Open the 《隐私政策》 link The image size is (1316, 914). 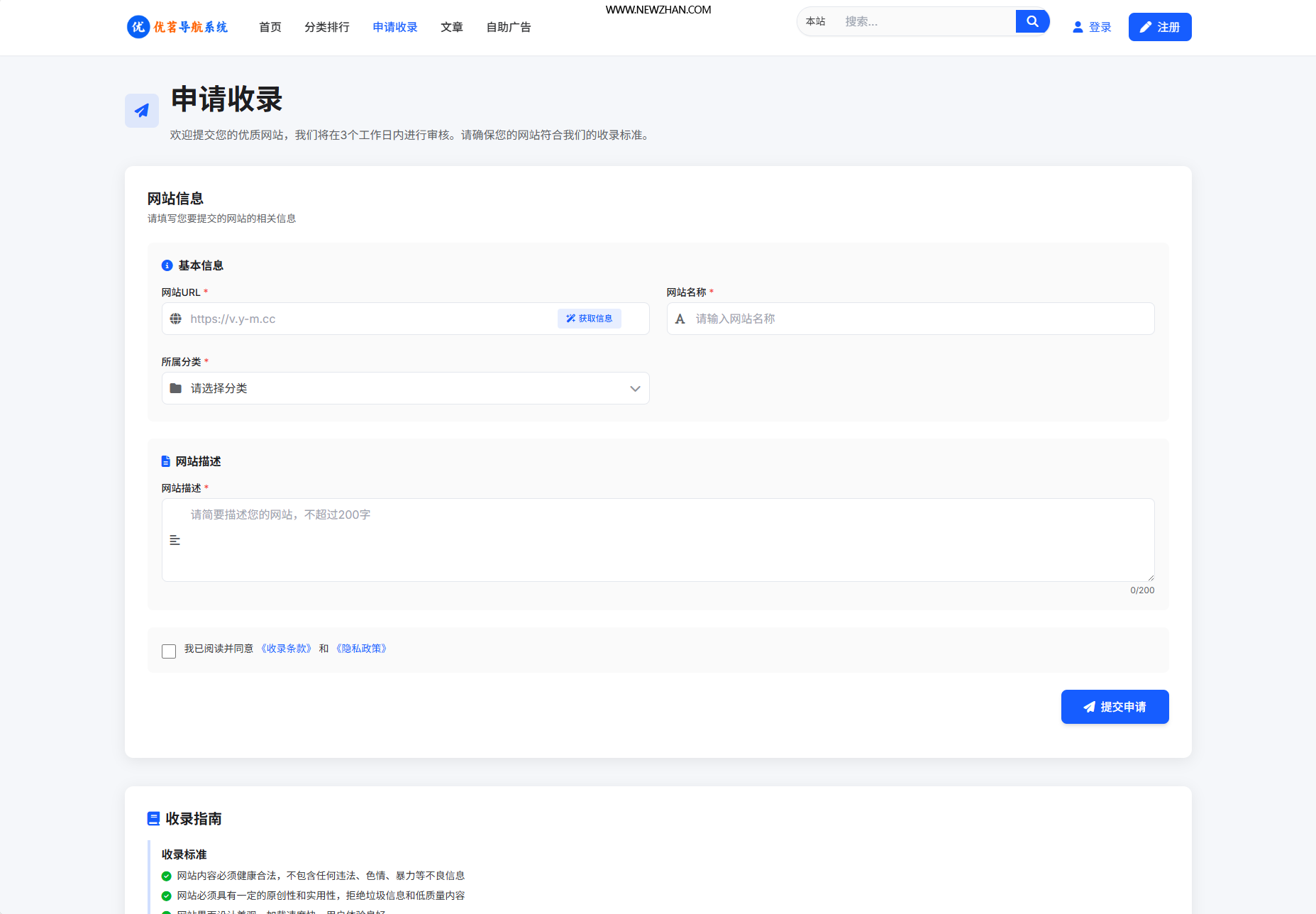point(362,649)
